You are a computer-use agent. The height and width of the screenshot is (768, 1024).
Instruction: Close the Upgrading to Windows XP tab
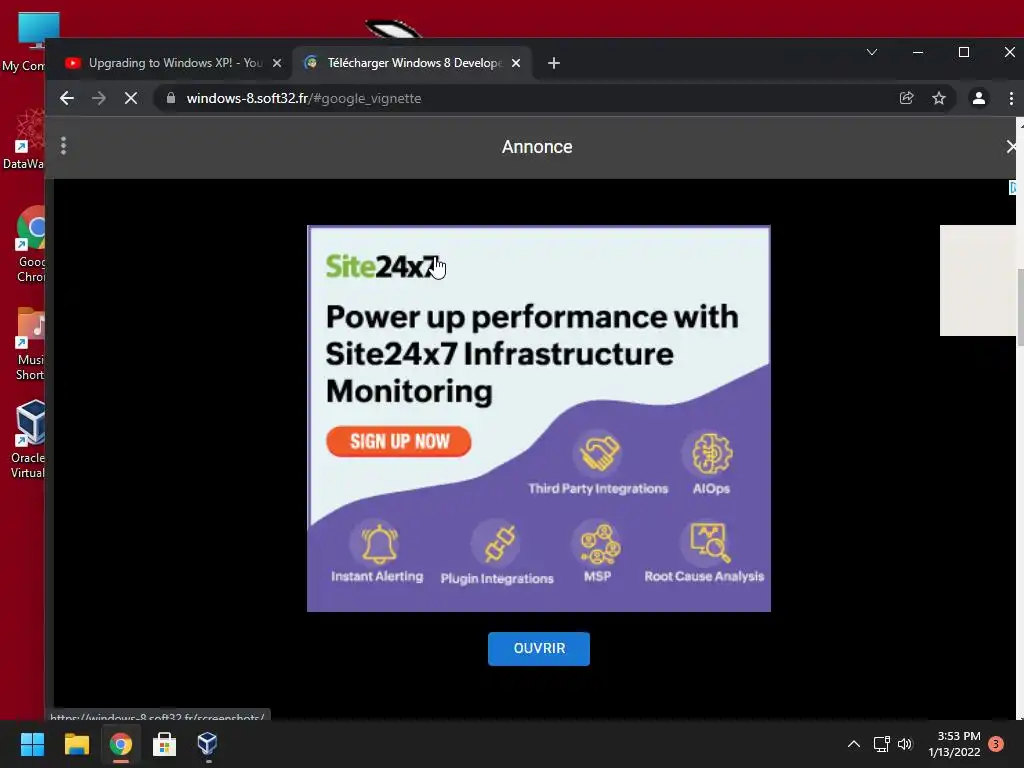click(x=277, y=63)
